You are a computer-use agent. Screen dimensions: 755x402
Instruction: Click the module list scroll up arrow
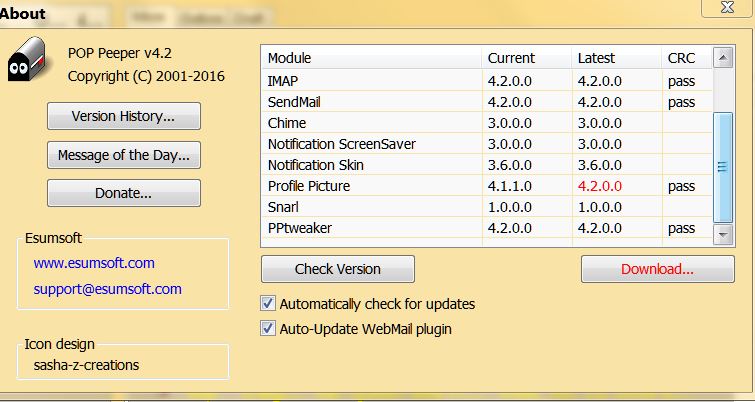(723, 58)
